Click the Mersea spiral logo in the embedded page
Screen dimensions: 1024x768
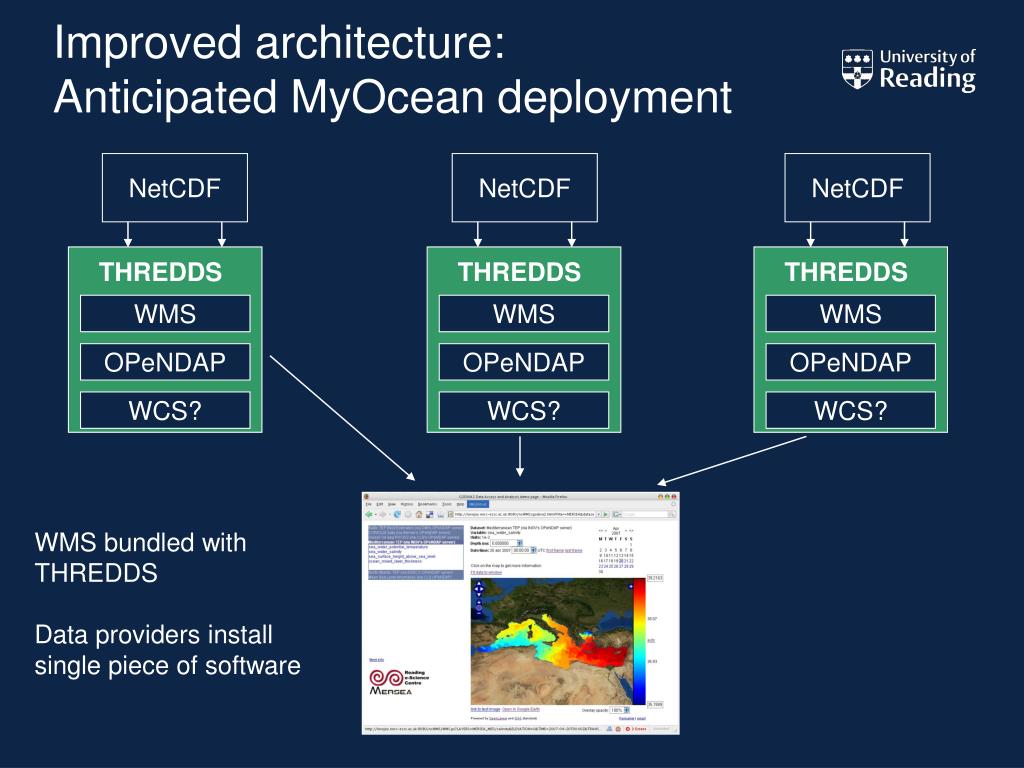tap(387, 678)
